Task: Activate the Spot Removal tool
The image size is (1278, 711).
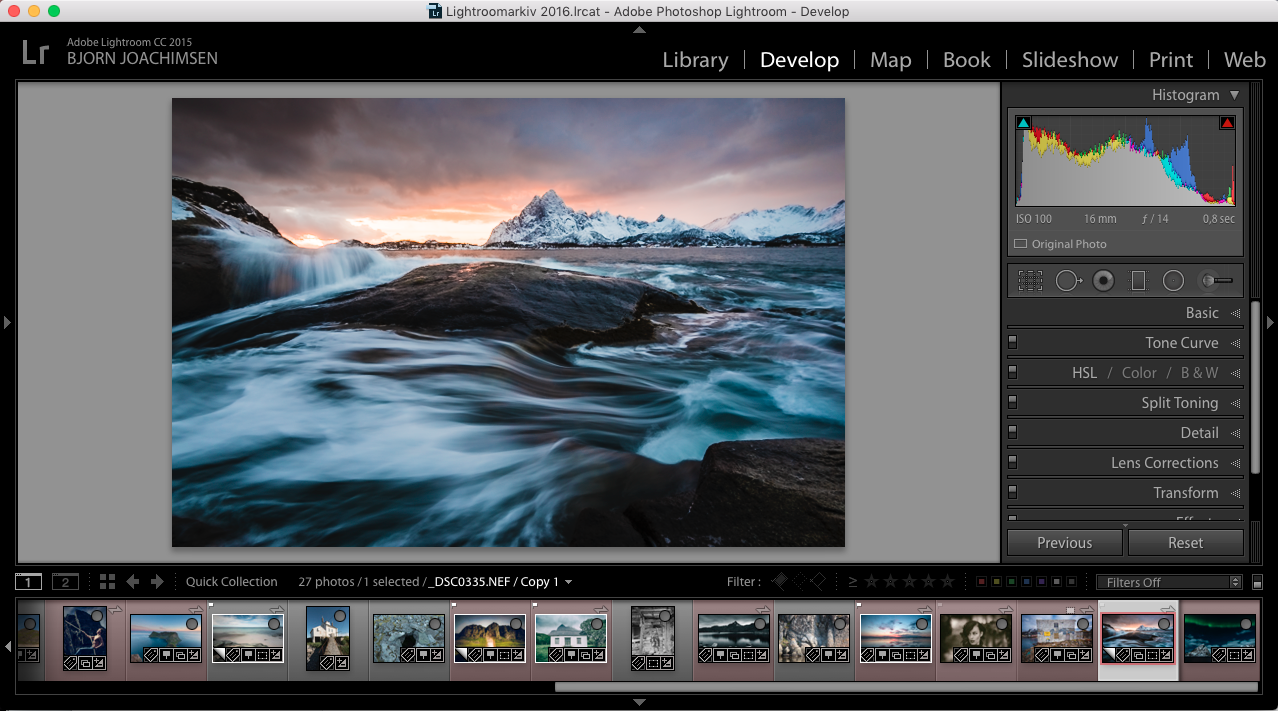Action: 1067,281
